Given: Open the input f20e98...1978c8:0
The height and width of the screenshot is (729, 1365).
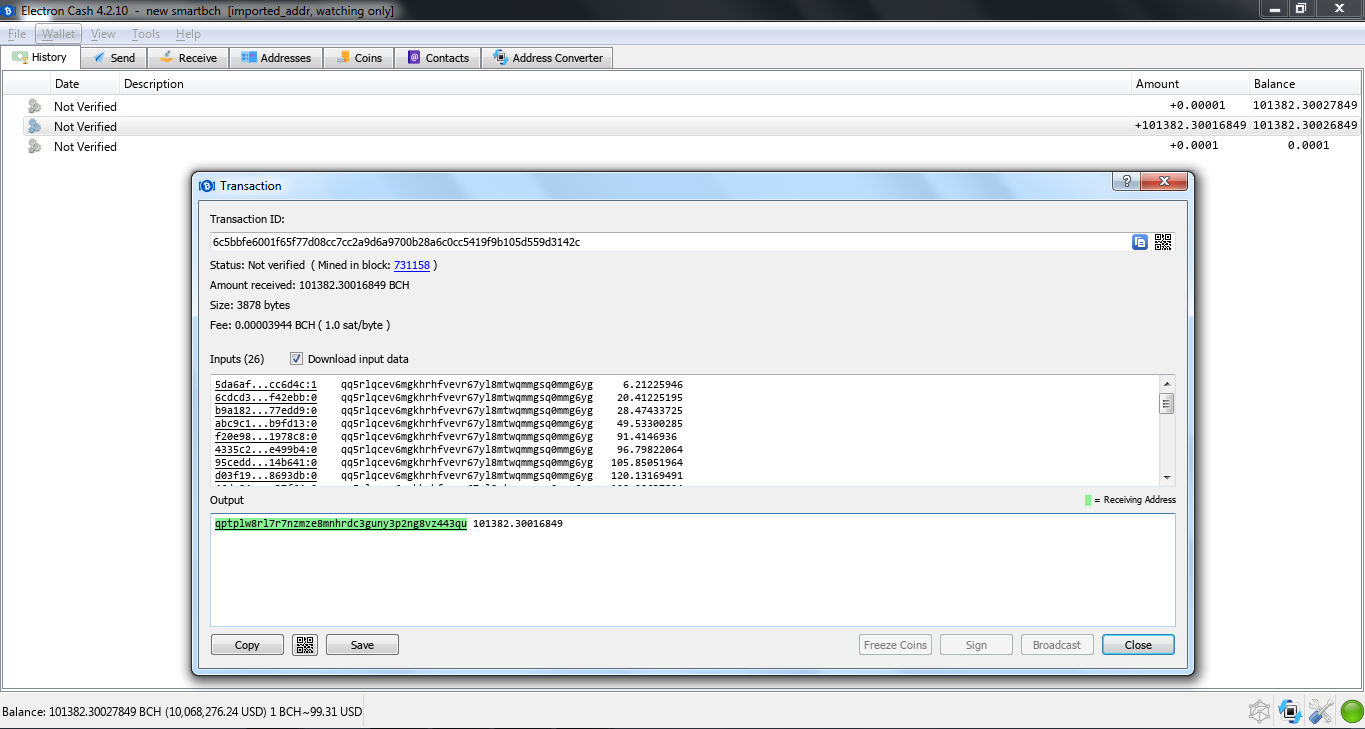Looking at the screenshot, I should (x=266, y=436).
